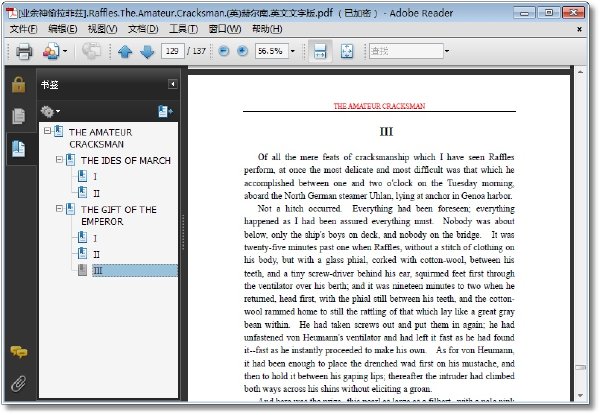Click the gray bookmark icon beside III
This screenshot has width=600, height=415.
coord(82,270)
